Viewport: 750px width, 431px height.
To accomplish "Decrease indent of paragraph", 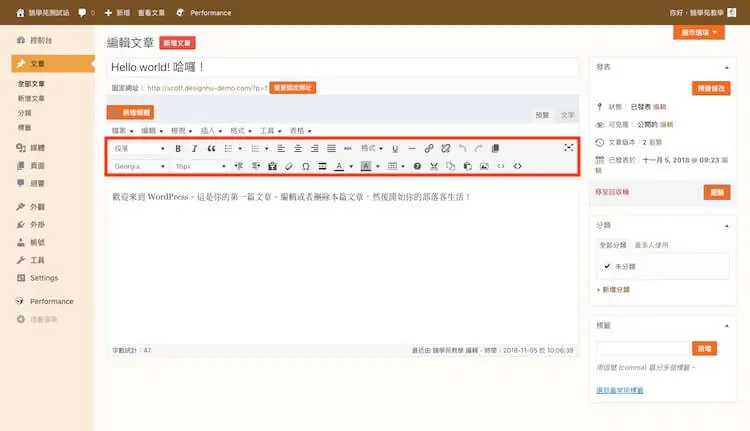I will [239, 166].
